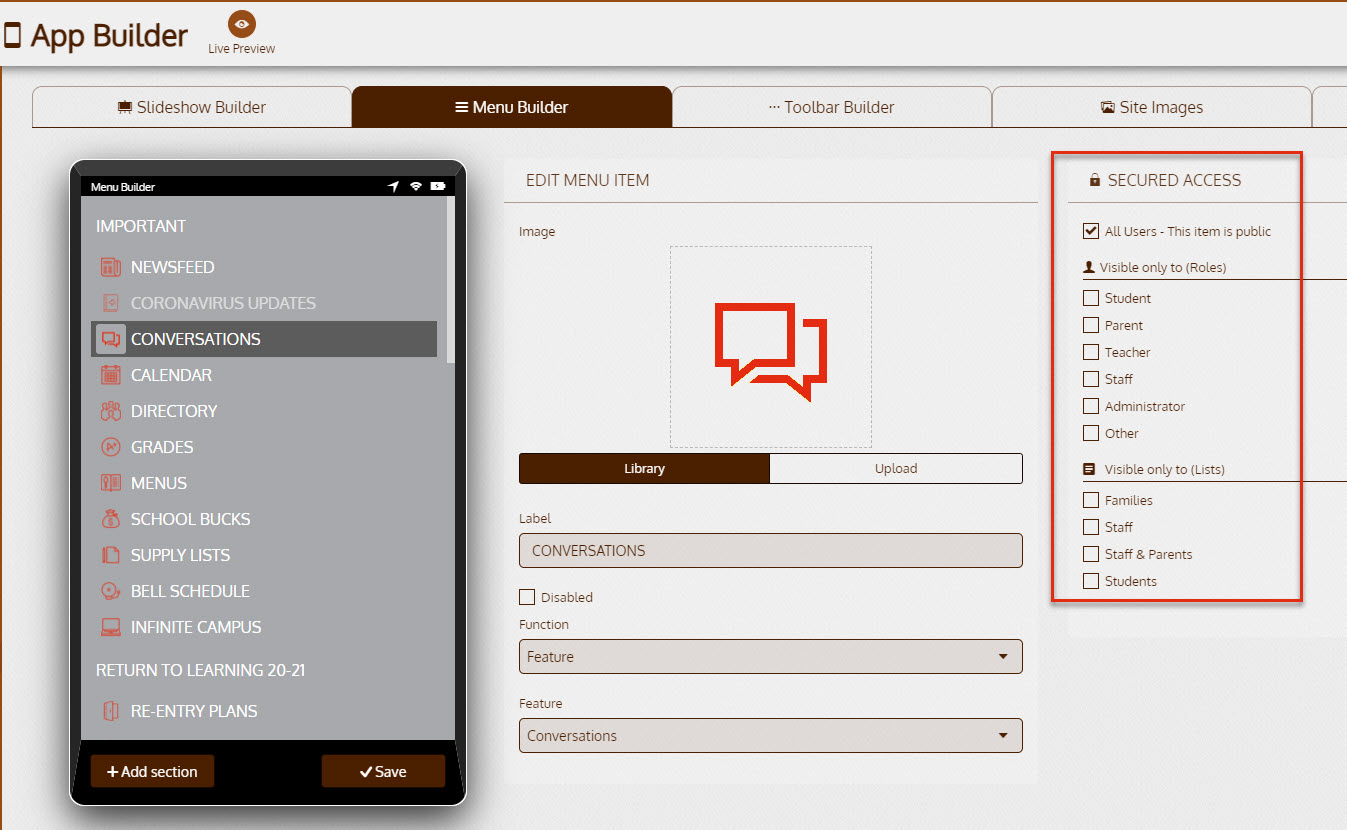The height and width of the screenshot is (830, 1347).
Task: Switch to the Upload image option
Action: [x=896, y=468]
